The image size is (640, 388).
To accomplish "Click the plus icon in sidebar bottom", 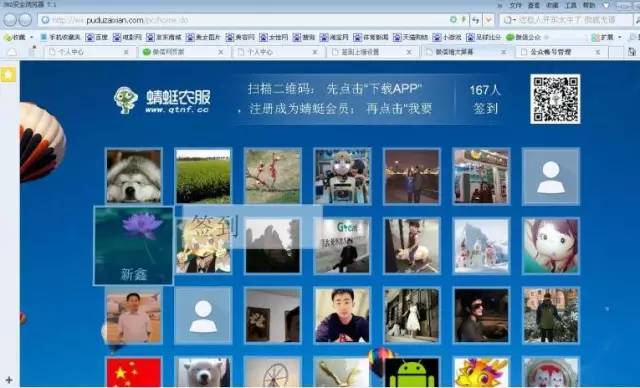I will click(9, 380).
